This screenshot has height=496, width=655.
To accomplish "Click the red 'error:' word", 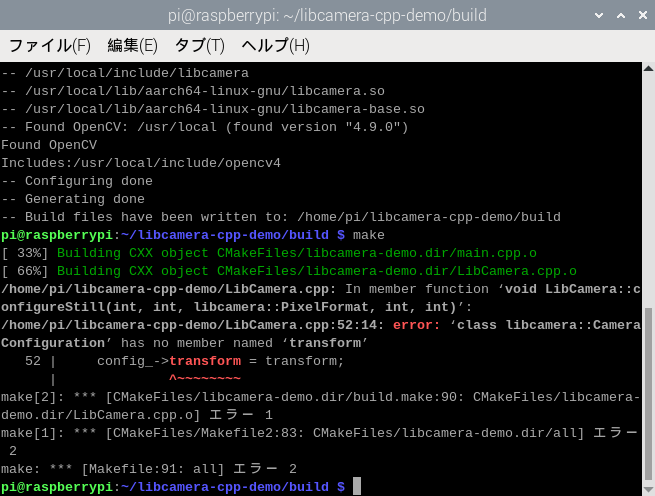I will pos(416,325).
